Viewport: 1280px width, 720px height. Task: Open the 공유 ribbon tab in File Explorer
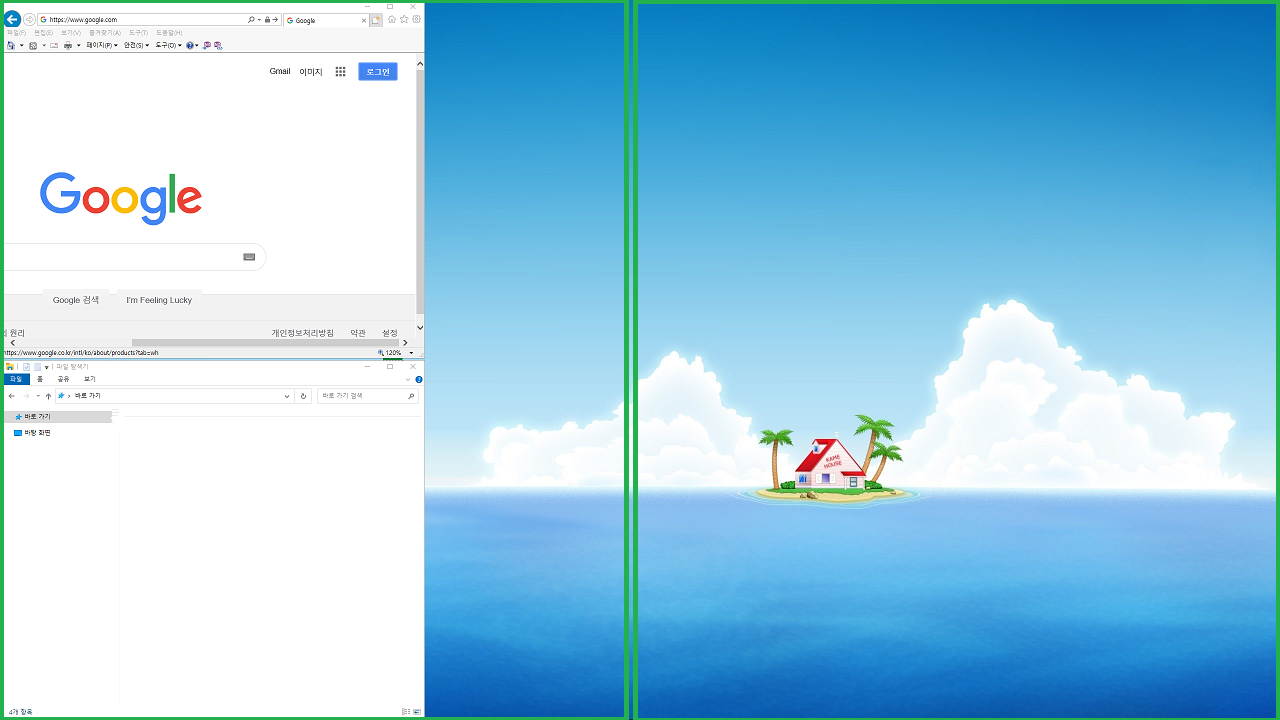[x=63, y=379]
